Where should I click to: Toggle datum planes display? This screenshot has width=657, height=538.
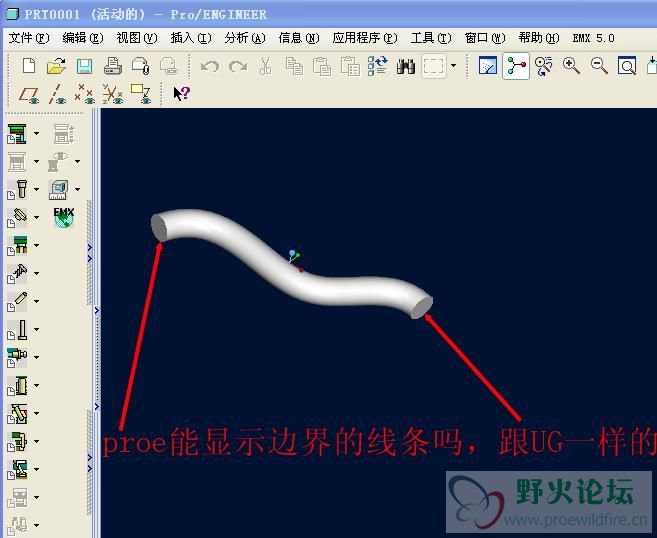(x=29, y=94)
